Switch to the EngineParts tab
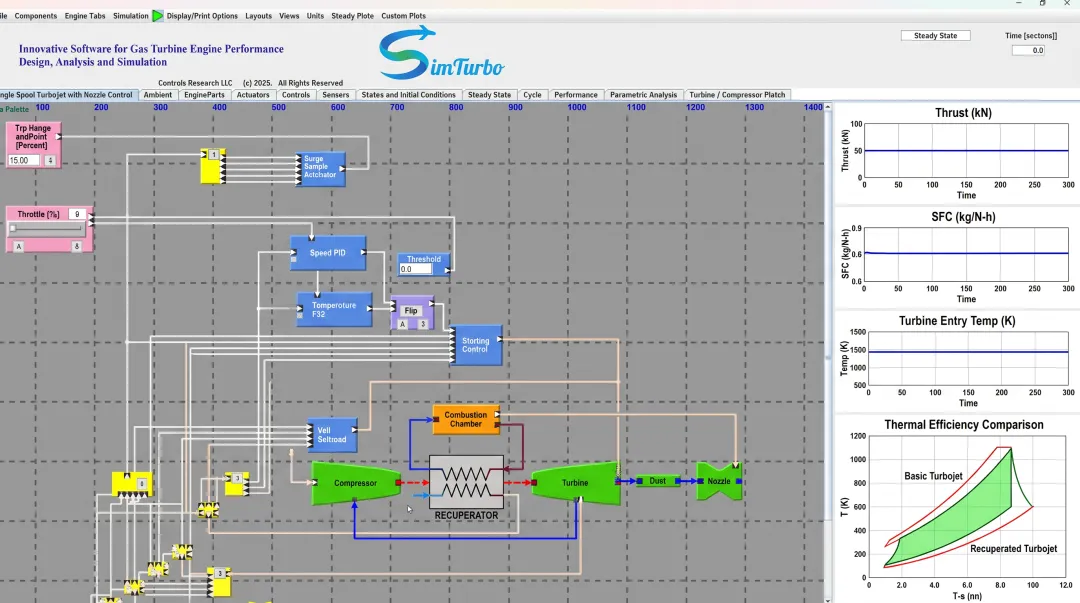 (204, 95)
